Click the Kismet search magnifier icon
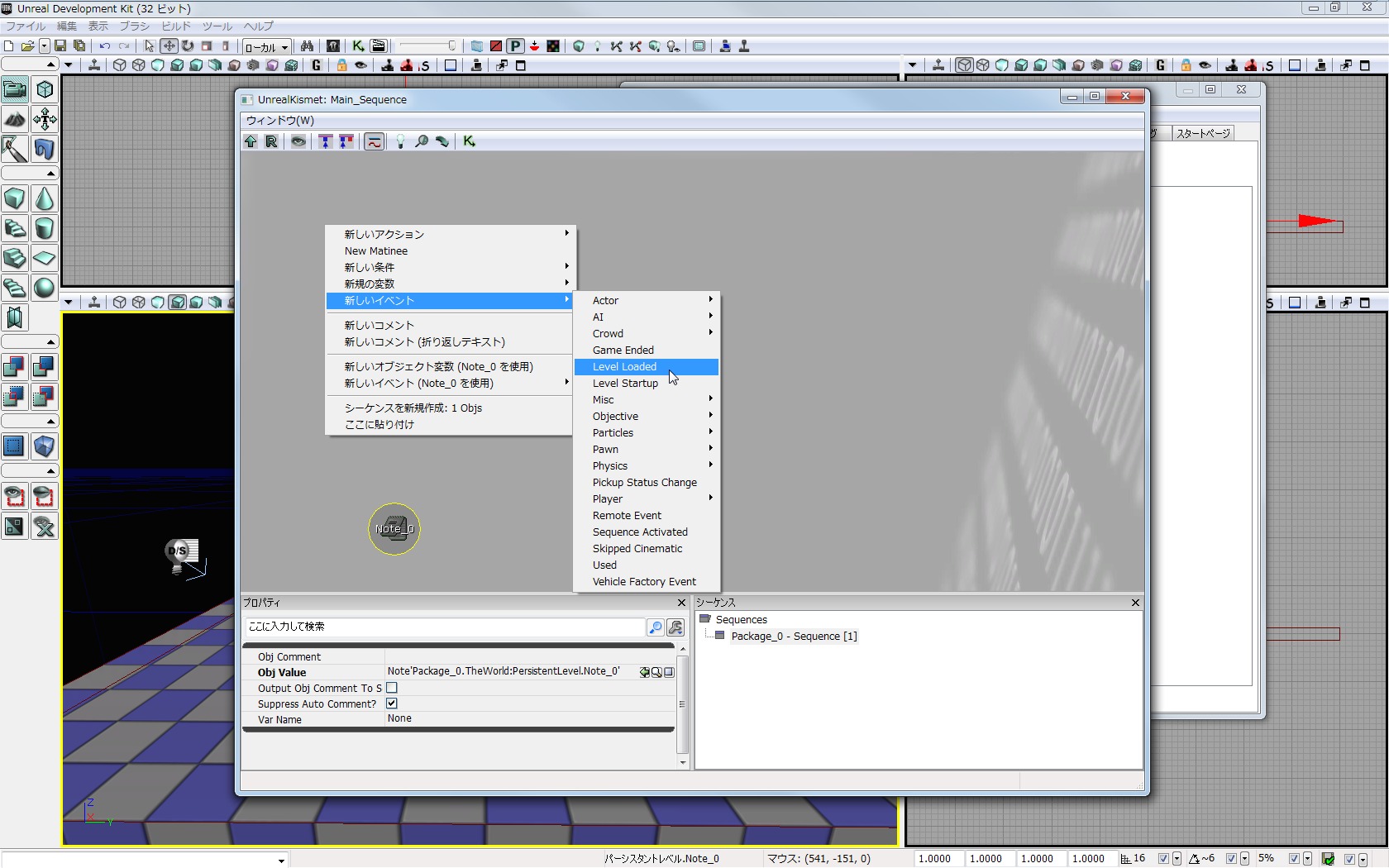 pyautogui.click(x=422, y=141)
